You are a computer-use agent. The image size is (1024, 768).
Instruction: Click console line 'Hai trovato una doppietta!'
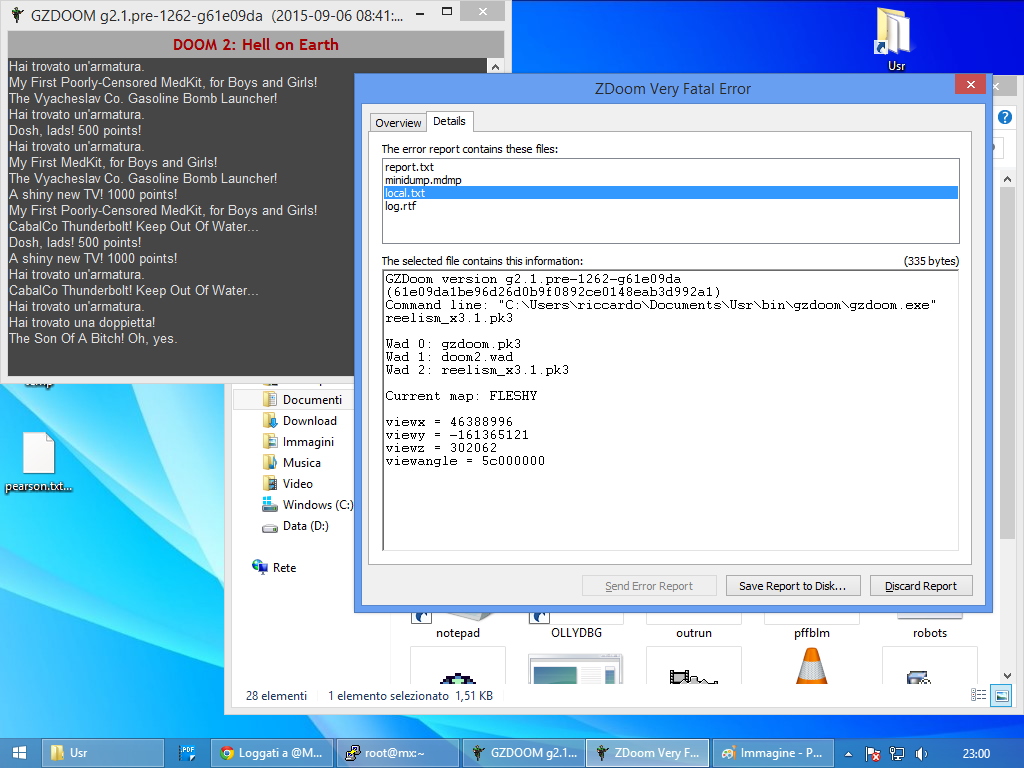coord(82,323)
